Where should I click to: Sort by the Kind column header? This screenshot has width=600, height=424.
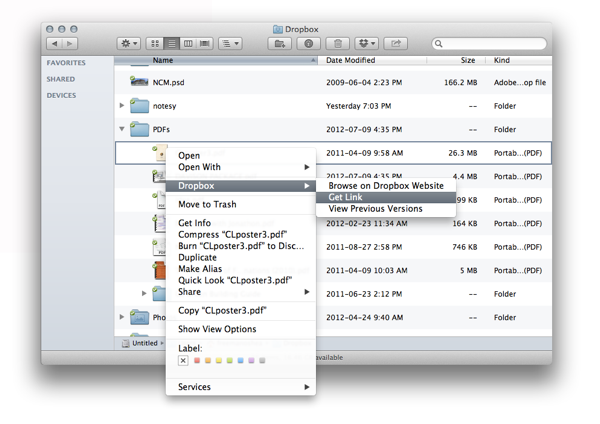518,60
